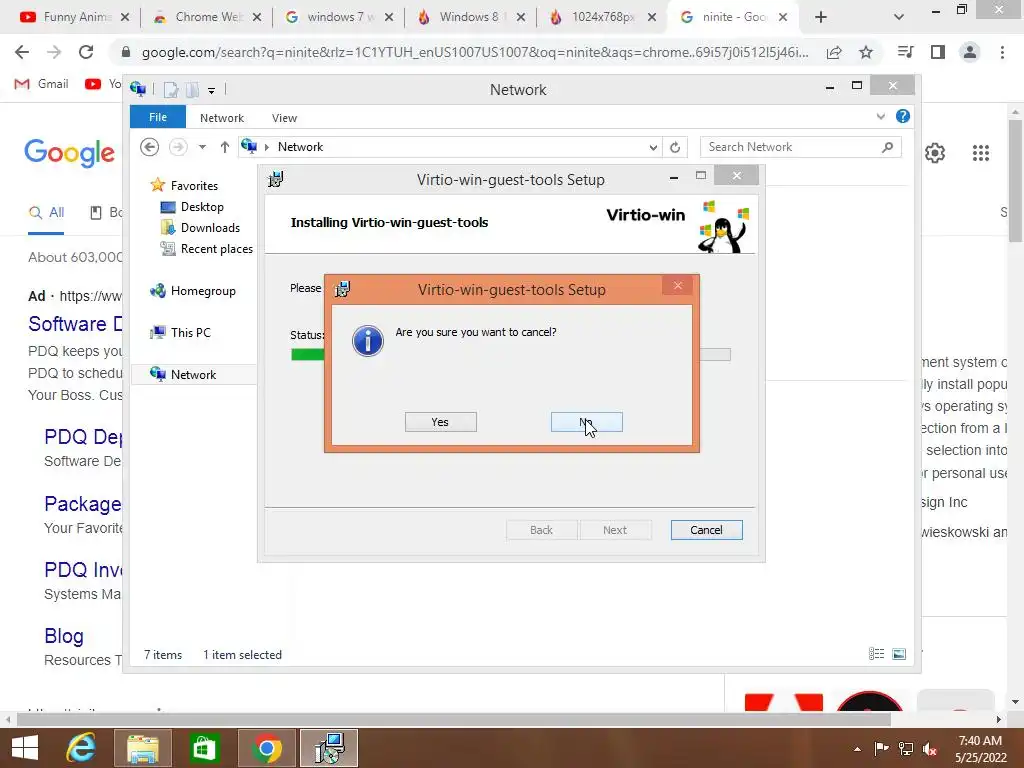
Task: Click the Cancel button in the setup wizard
Action: point(706,530)
